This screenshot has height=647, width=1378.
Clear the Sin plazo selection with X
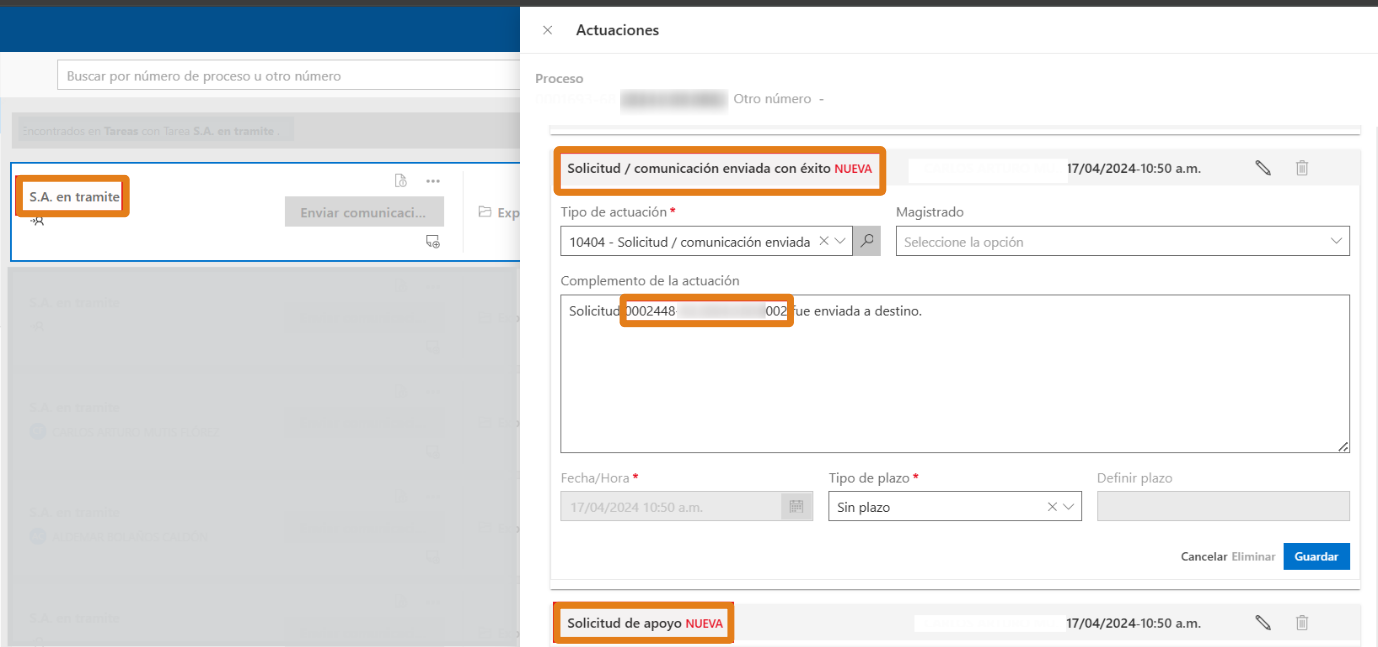click(x=1052, y=507)
